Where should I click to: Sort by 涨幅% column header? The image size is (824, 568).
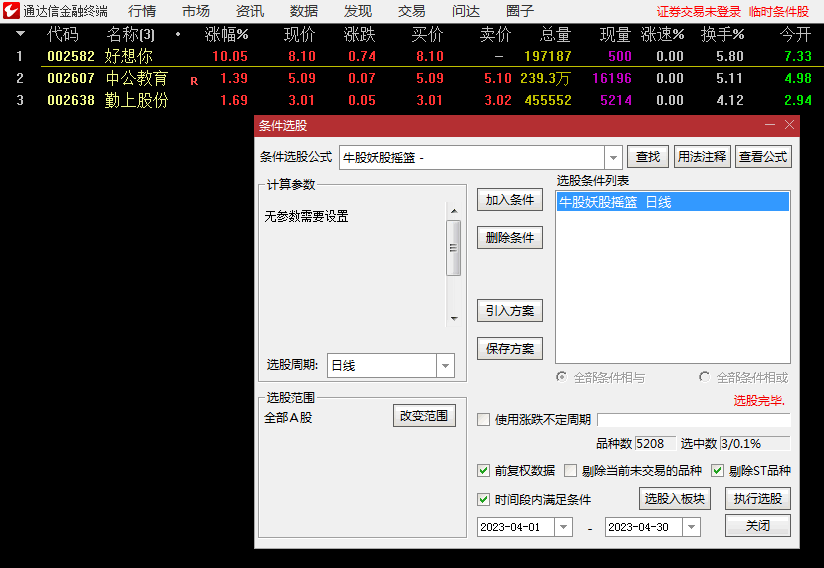[x=226, y=35]
